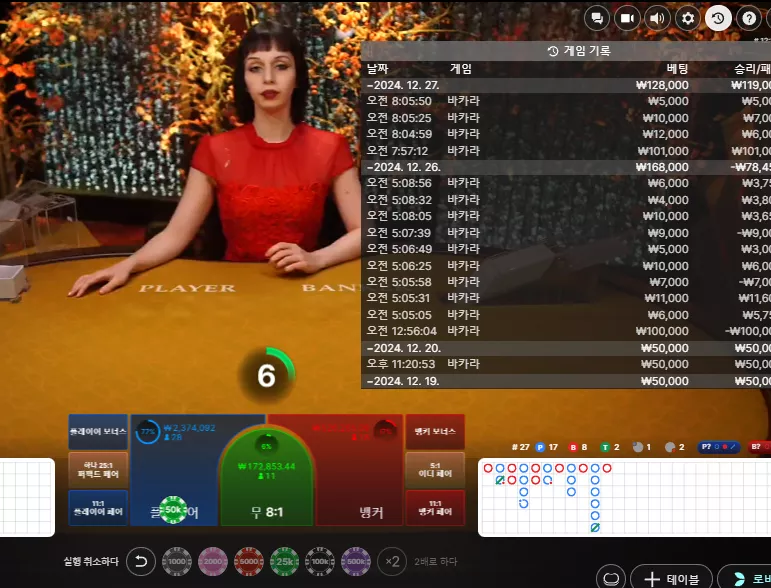Collapse the 2024. 12. 20. history group
771x588 pixels.
coord(566,348)
